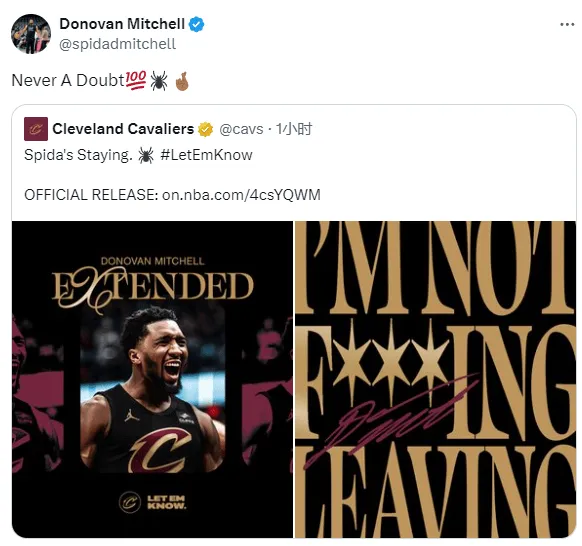Click the Cleveland Cavaliers account name
Image resolution: width=582 pixels, height=546 pixels.
pos(123,129)
